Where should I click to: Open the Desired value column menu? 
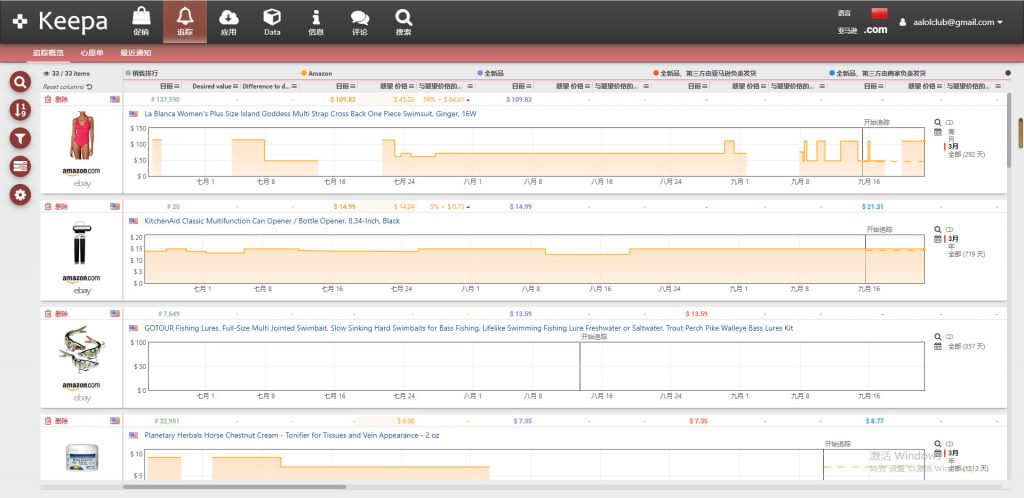point(236,86)
